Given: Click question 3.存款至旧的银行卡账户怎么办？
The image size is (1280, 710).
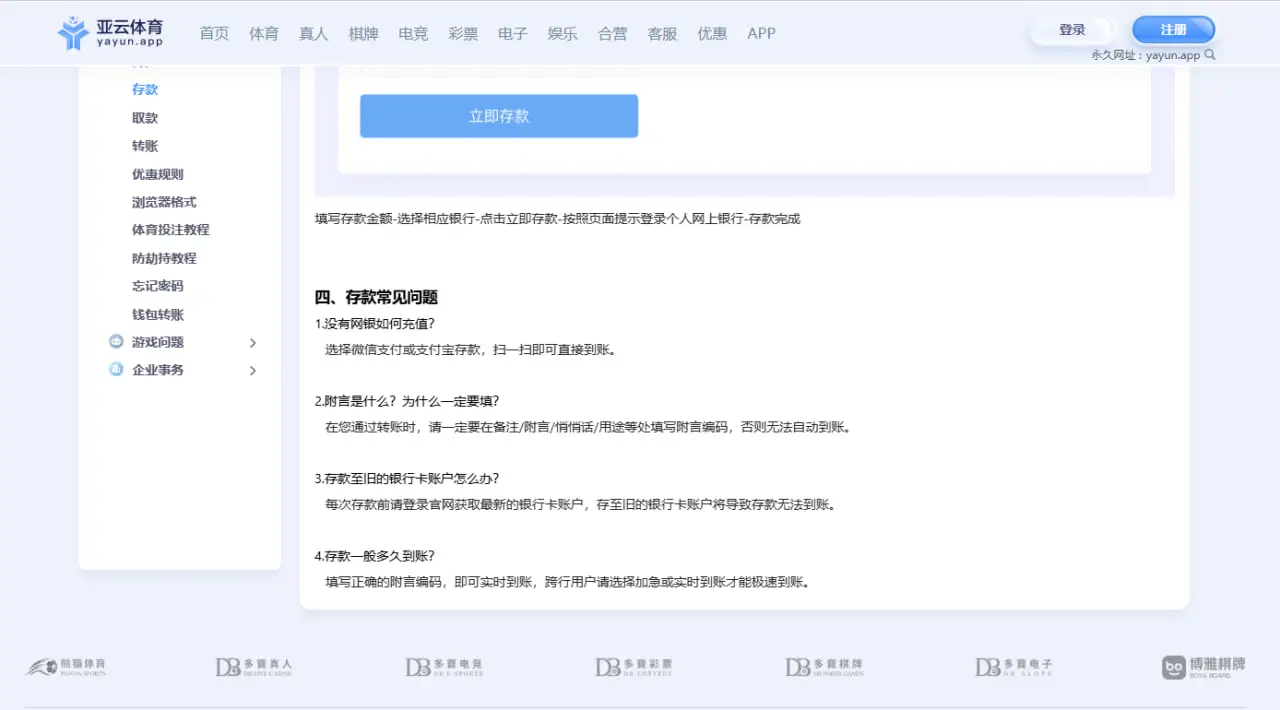Looking at the screenshot, I should [407, 478].
